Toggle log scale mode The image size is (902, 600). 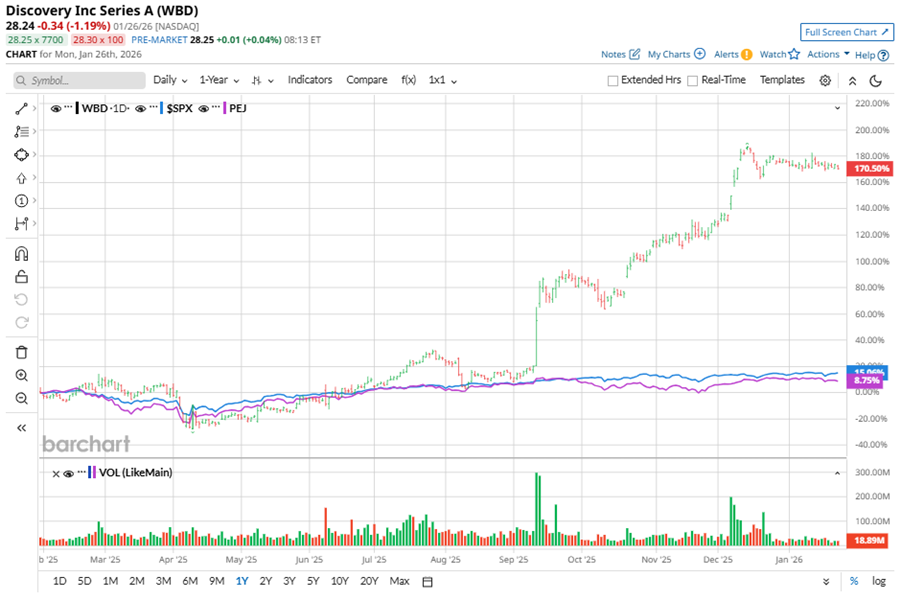[878, 581]
